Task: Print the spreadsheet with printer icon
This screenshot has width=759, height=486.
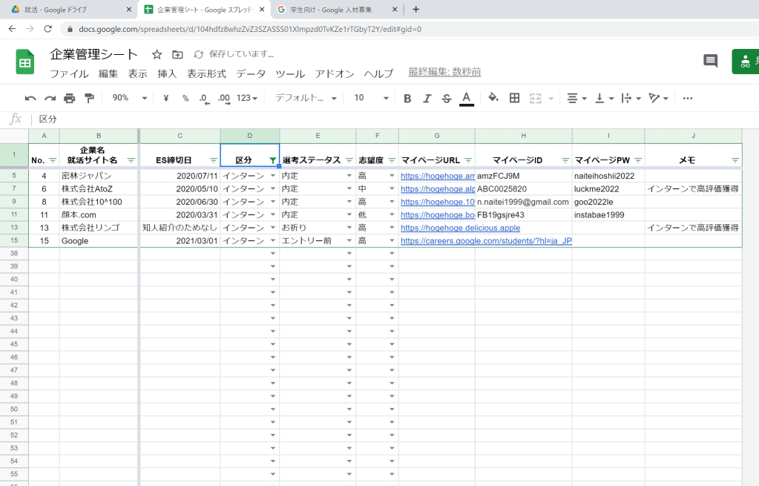Action: coord(70,98)
